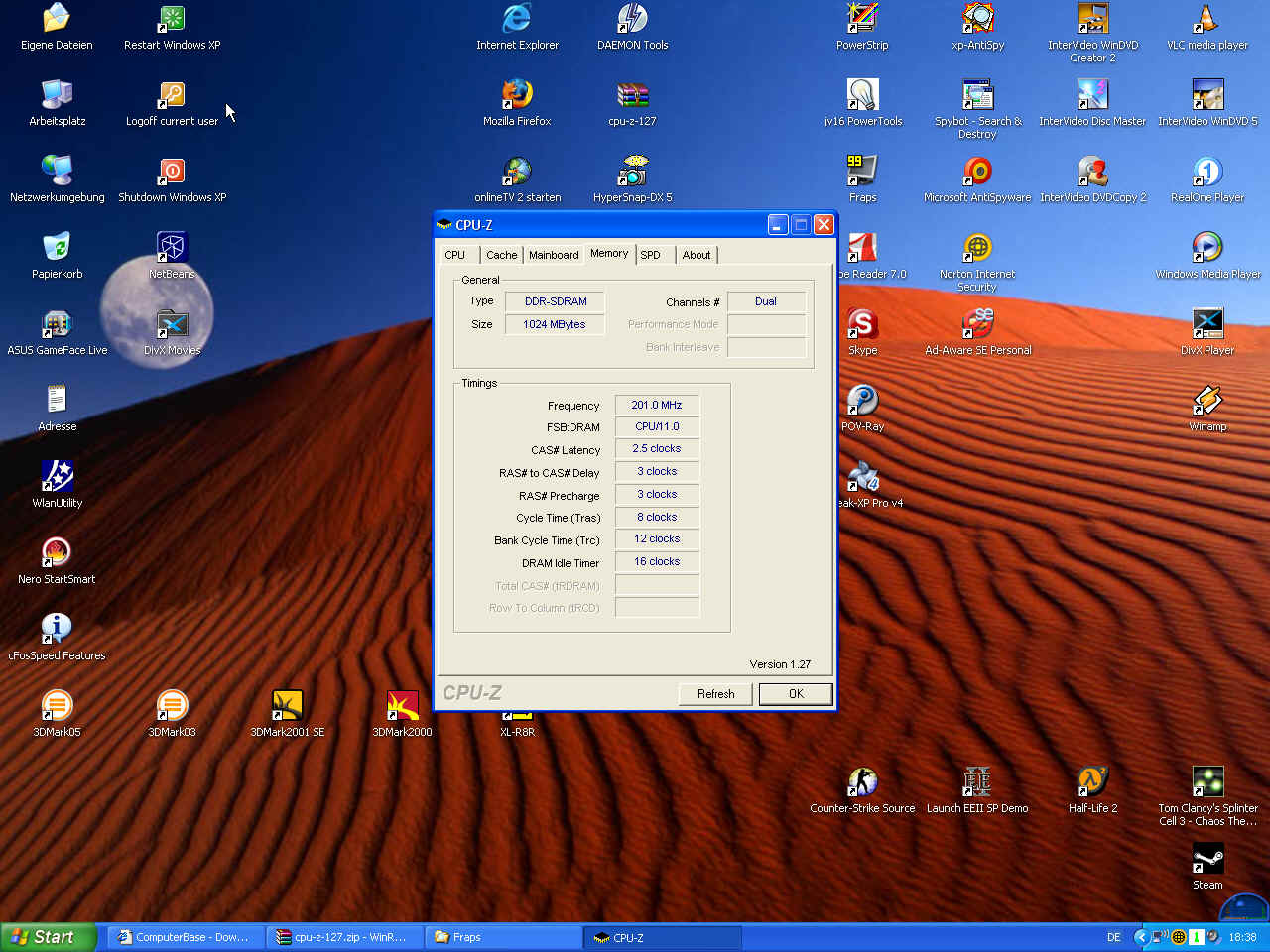This screenshot has width=1270, height=952.
Task: Select the Logoff current user shortcut
Action: click(x=172, y=103)
